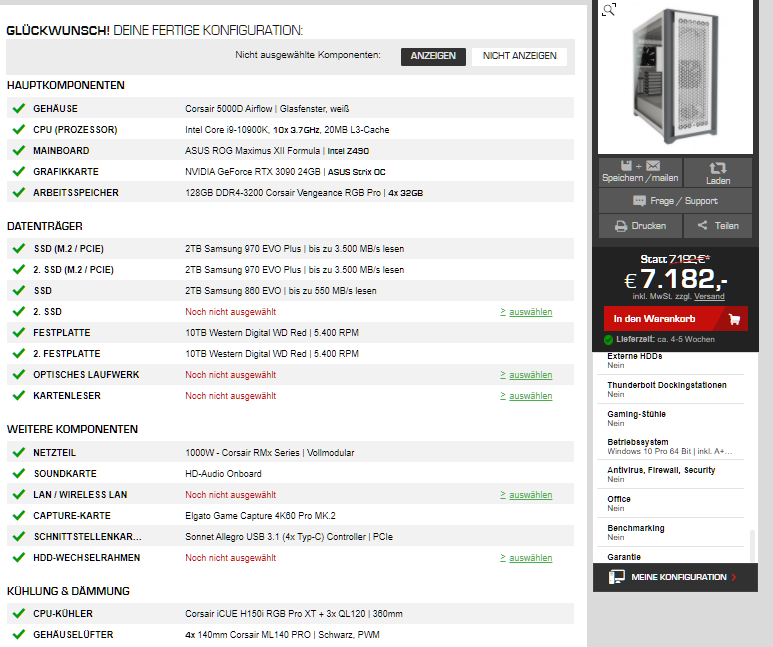This screenshot has height=647, width=773.
Task: Click Sonnet Allegro USB 3.1 Controller text
Action: click(289, 537)
